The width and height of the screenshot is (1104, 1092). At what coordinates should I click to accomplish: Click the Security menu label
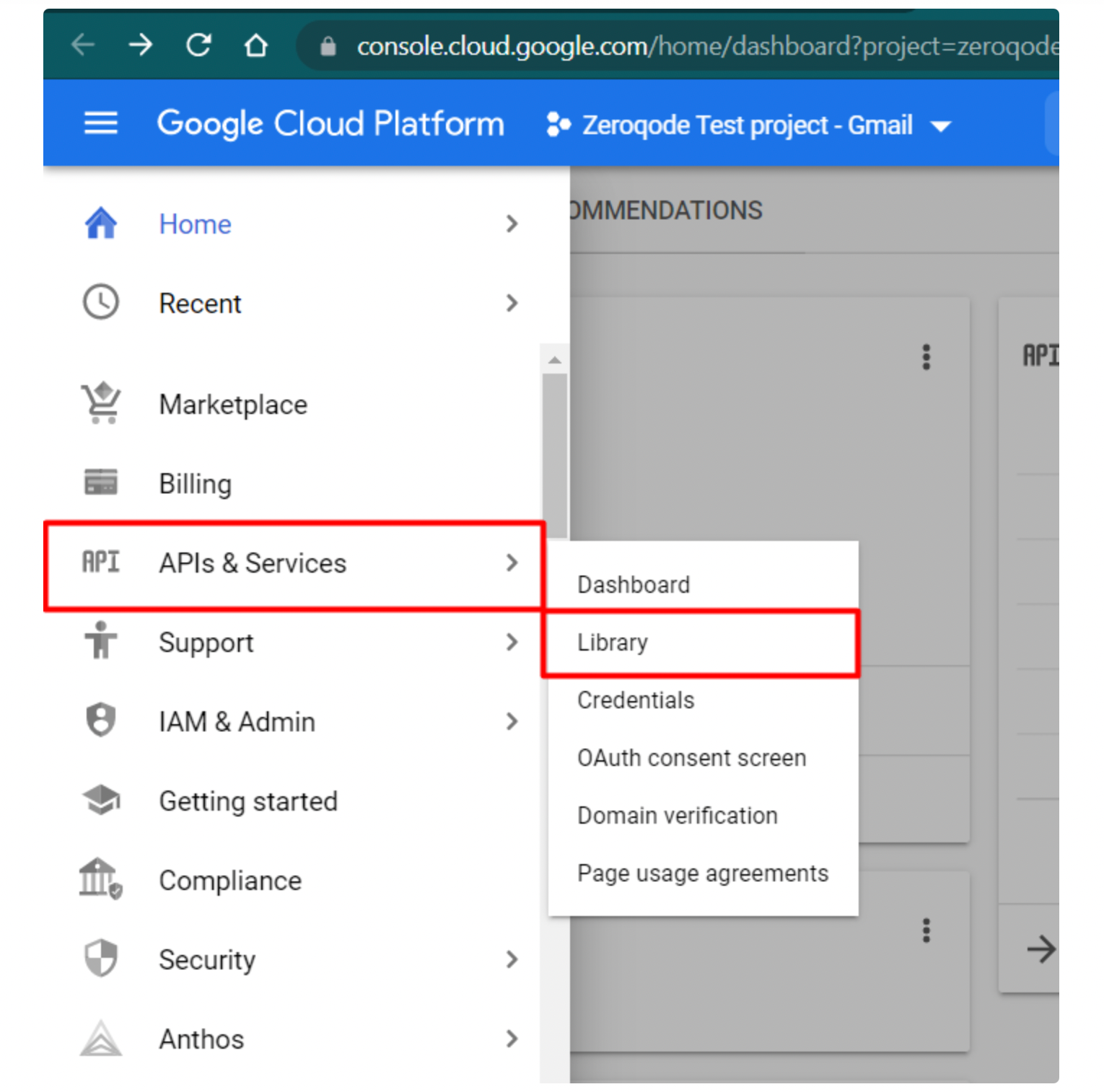tap(207, 960)
